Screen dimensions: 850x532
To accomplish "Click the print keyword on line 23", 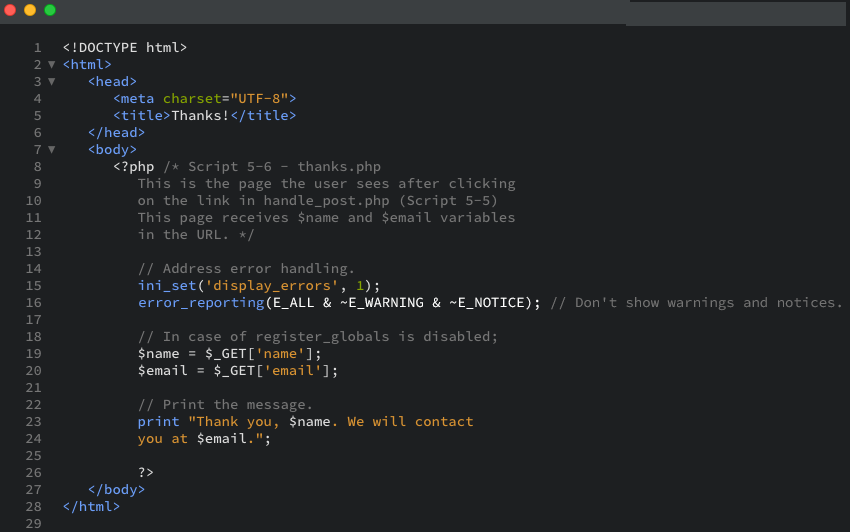I will [x=158, y=421].
